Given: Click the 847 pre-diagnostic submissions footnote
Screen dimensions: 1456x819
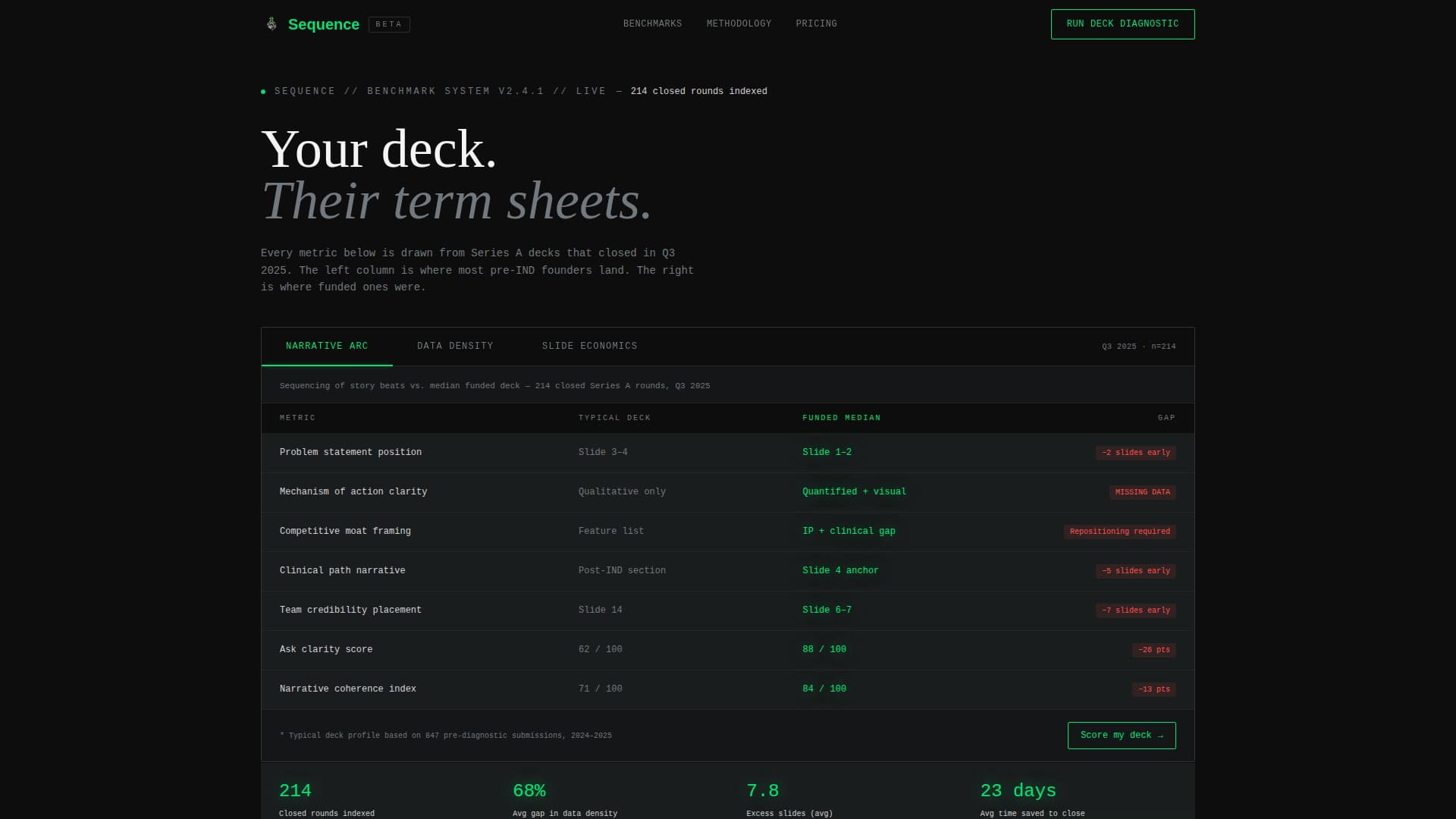Looking at the screenshot, I should pyautogui.click(x=446, y=736).
